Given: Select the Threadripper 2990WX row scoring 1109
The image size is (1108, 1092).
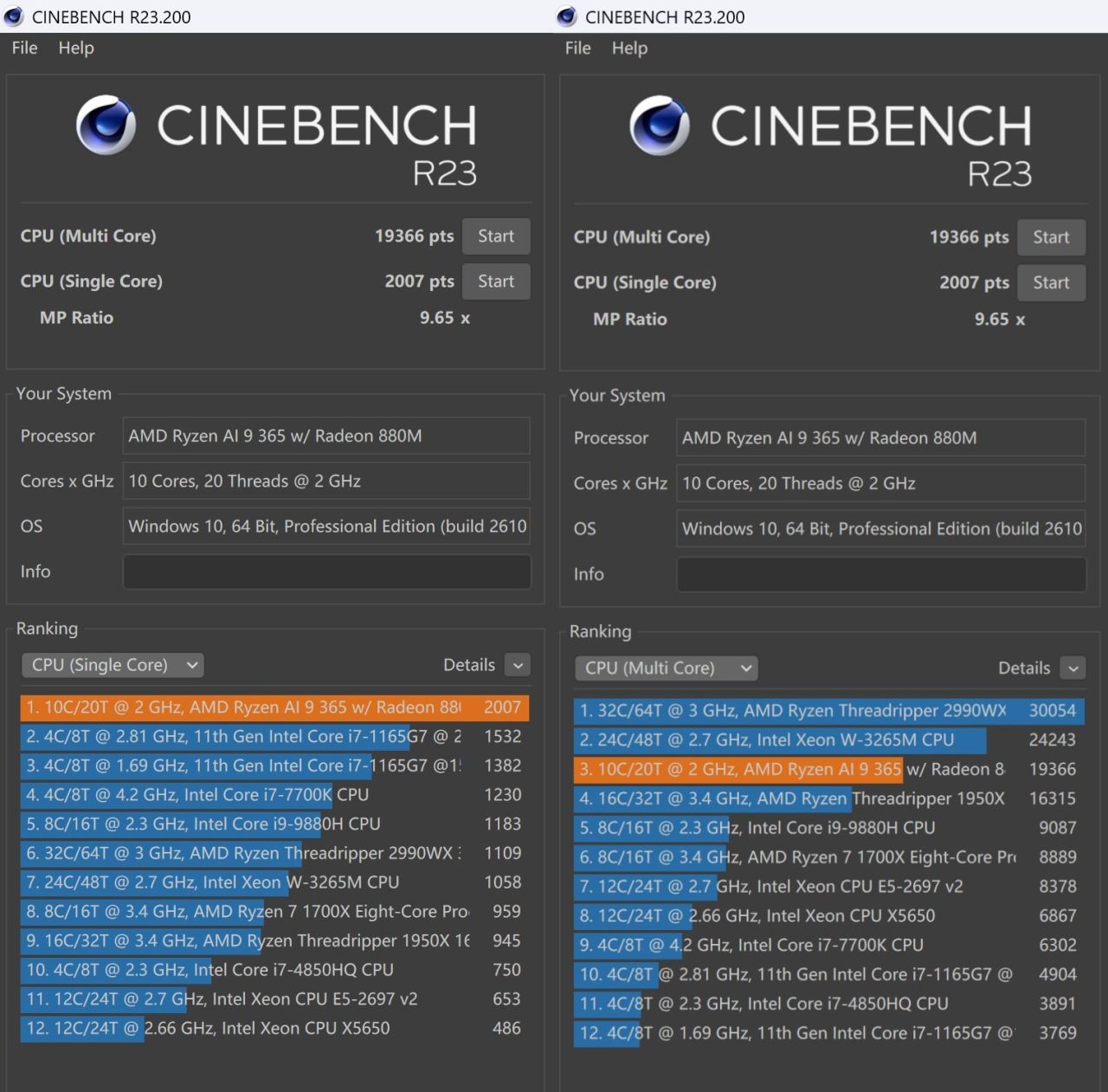Looking at the screenshot, I should (274, 853).
